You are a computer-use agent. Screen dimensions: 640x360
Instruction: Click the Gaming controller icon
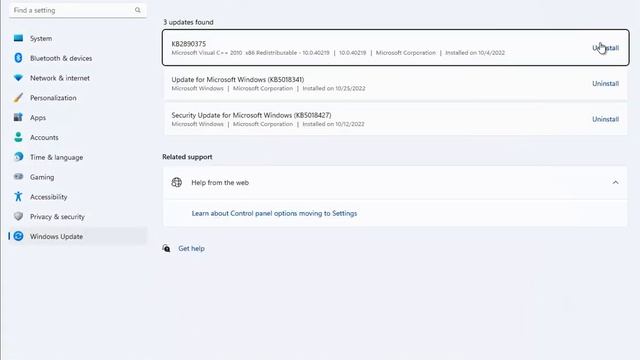tap(18, 177)
